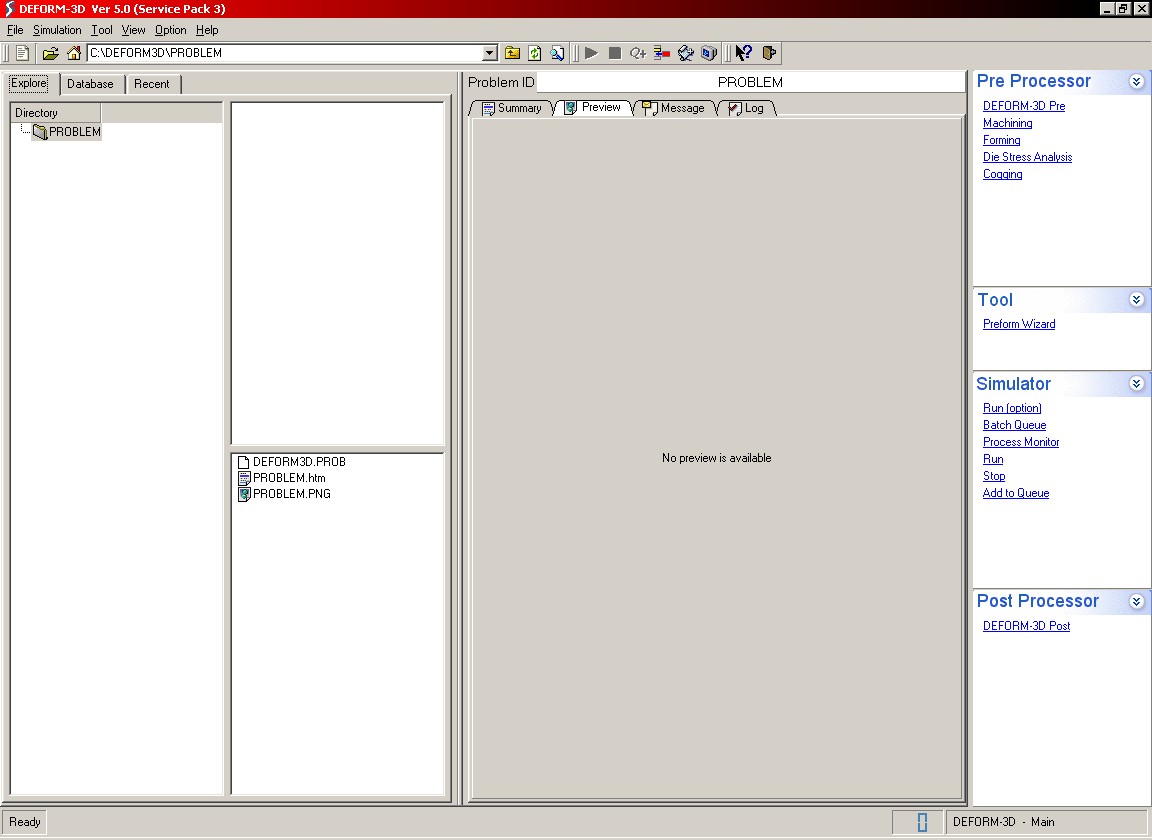Click the Add to Queue link

1015,493
